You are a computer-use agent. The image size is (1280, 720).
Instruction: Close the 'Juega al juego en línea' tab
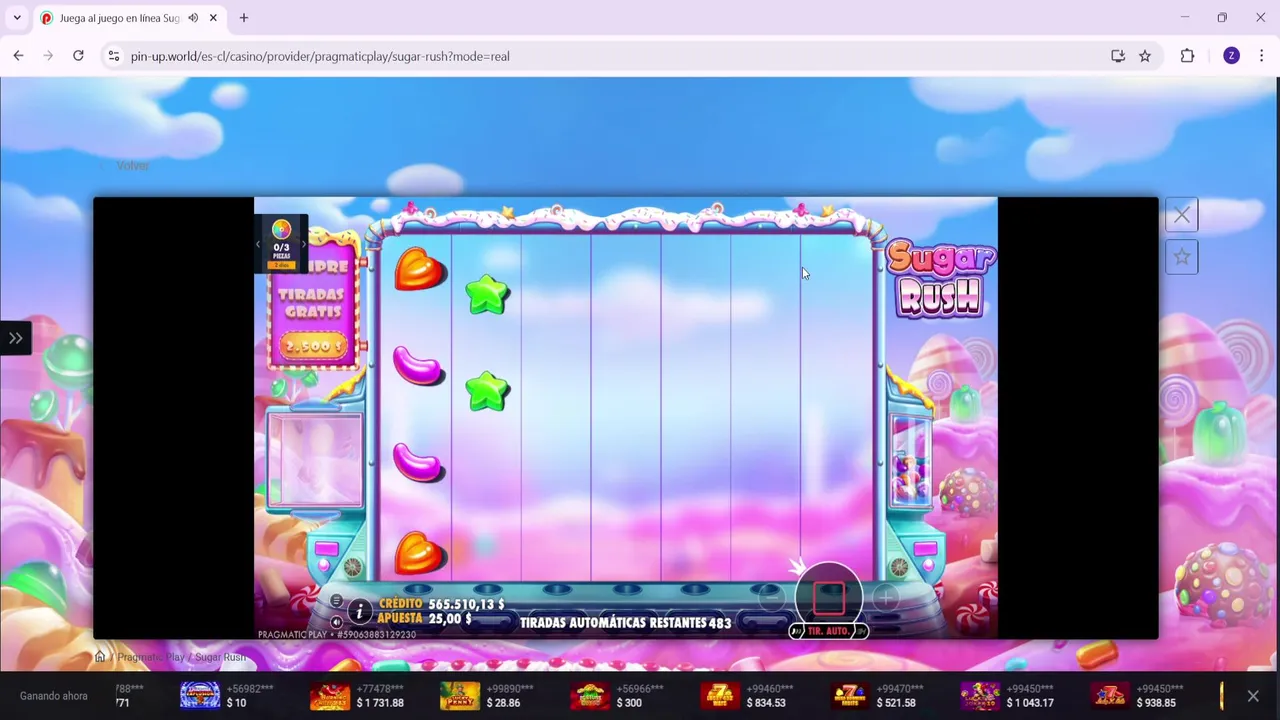(213, 18)
